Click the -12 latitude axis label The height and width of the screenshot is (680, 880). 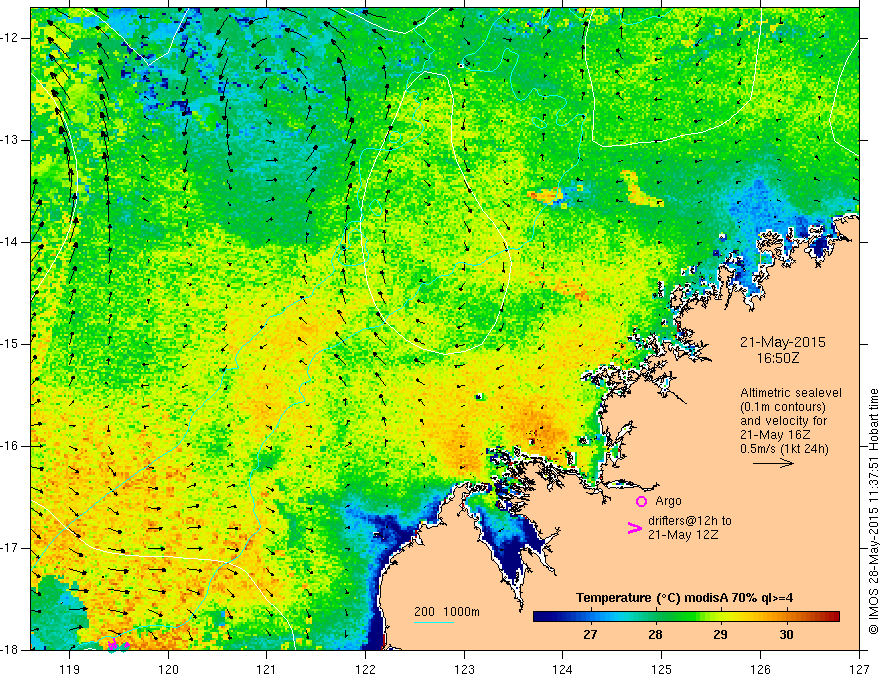click(10, 38)
